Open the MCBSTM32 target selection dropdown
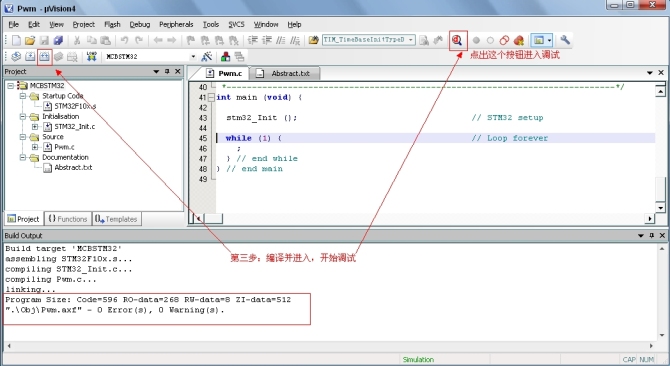670x366 pixels. [193, 56]
